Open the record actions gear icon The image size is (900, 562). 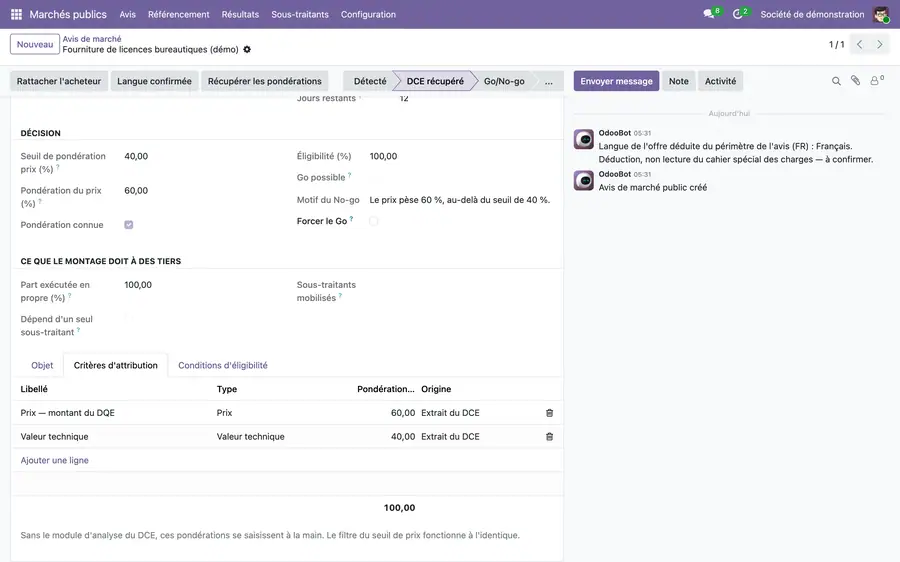(x=247, y=49)
